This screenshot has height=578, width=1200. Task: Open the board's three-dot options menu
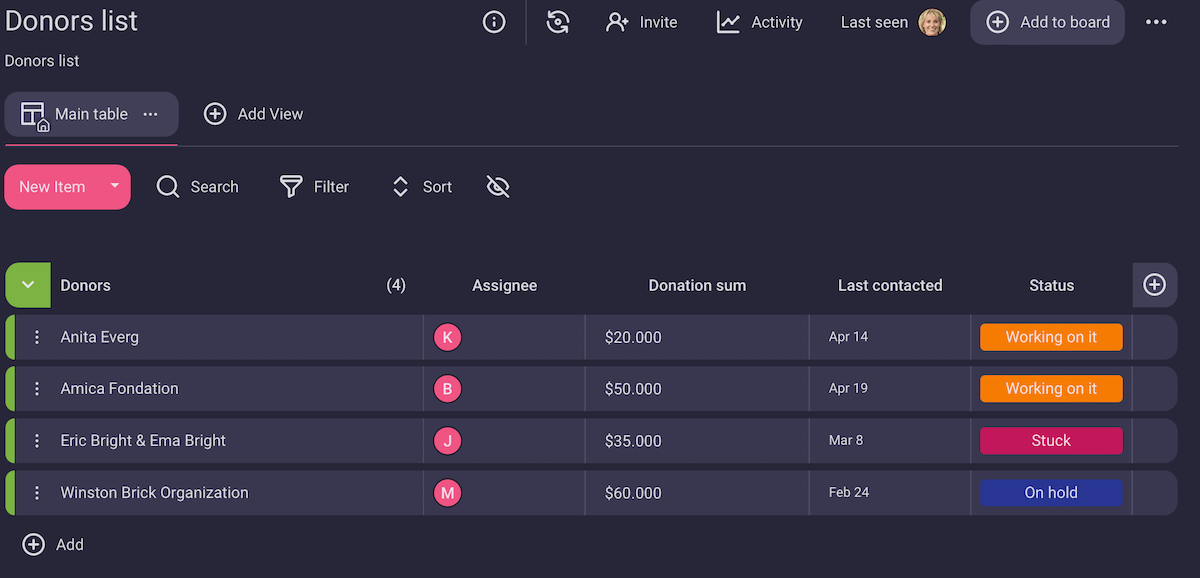[1156, 22]
